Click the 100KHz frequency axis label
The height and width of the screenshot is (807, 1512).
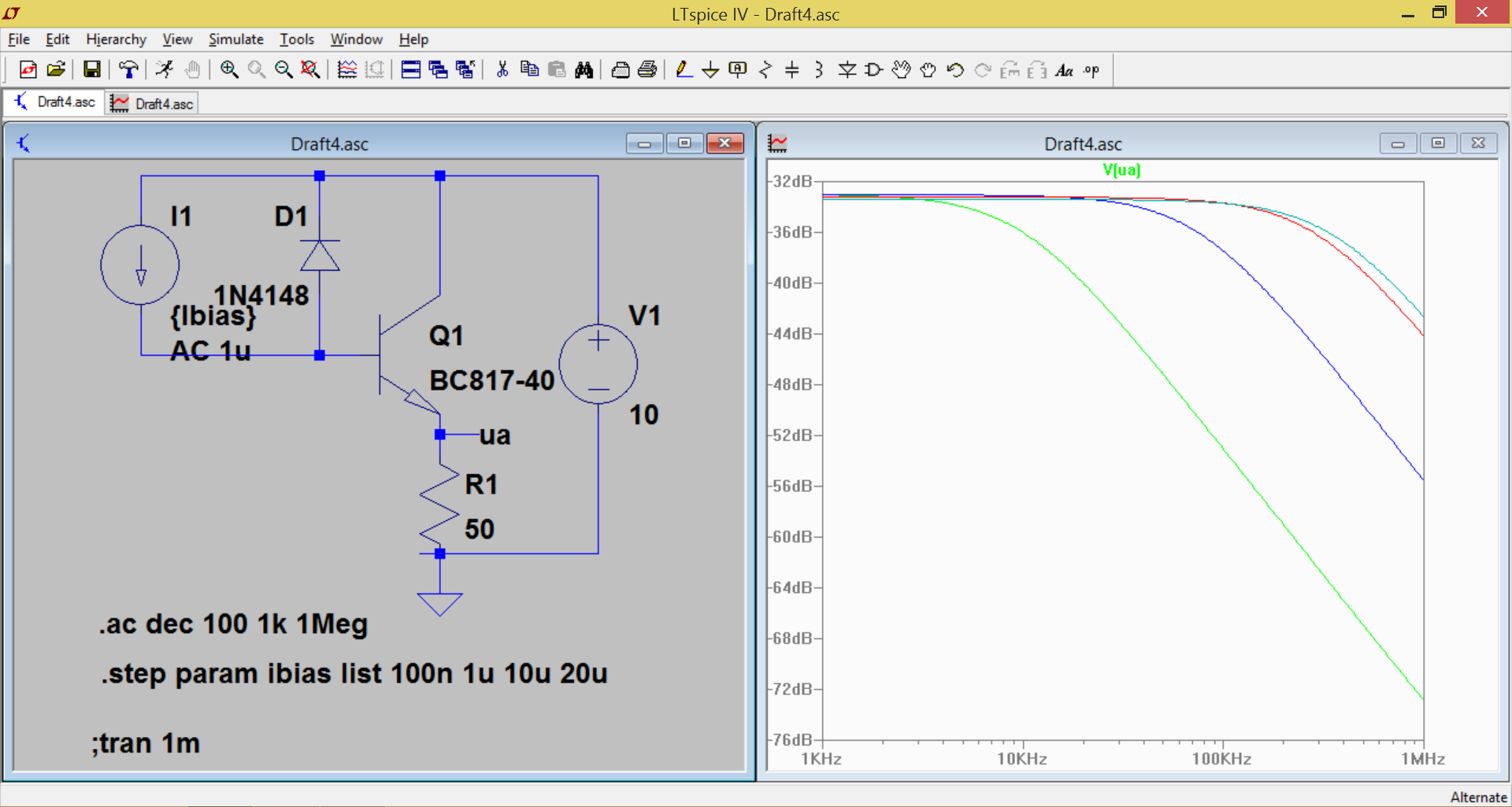1221,759
